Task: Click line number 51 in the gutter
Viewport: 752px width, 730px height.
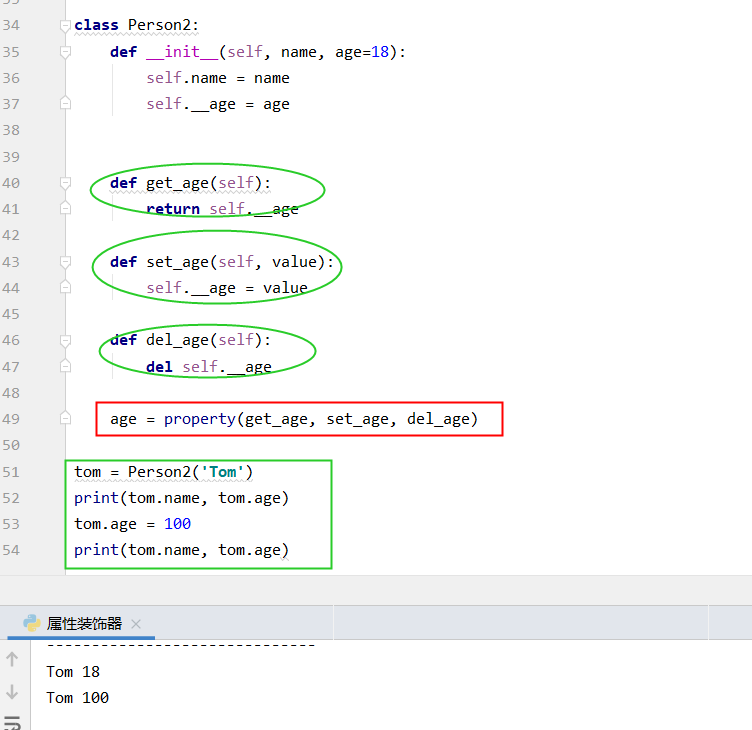Action: [11, 472]
